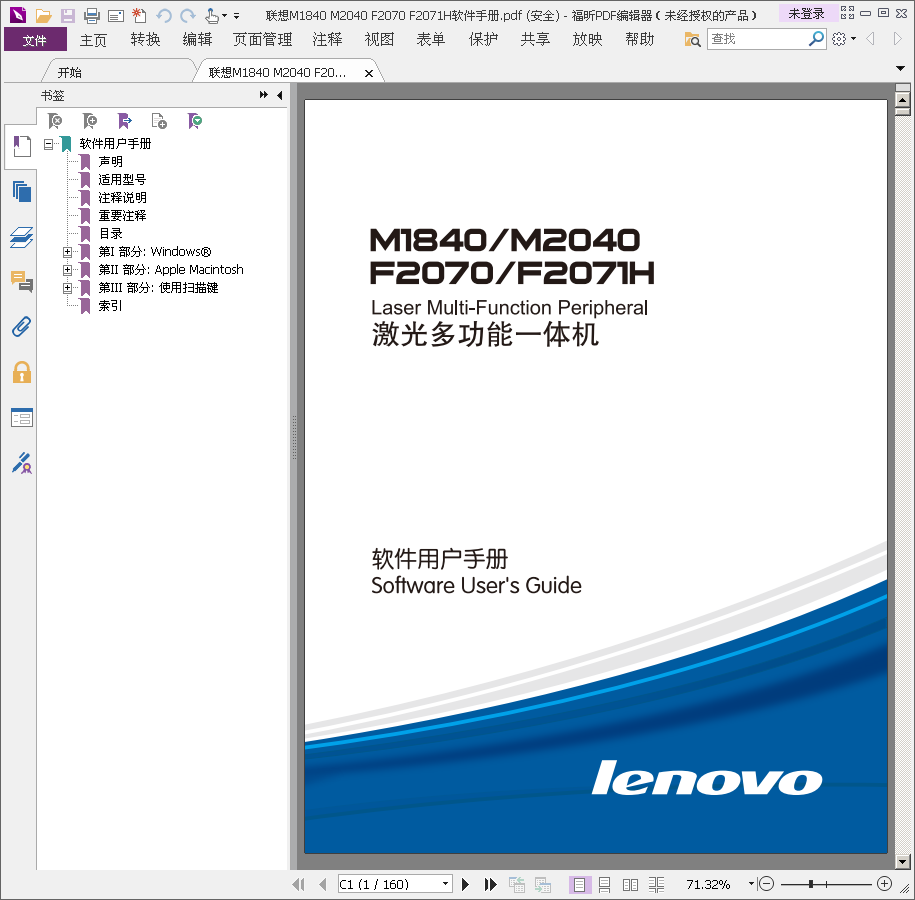Click the zoom out minus button
Screen dimensions: 915x900
(766, 884)
